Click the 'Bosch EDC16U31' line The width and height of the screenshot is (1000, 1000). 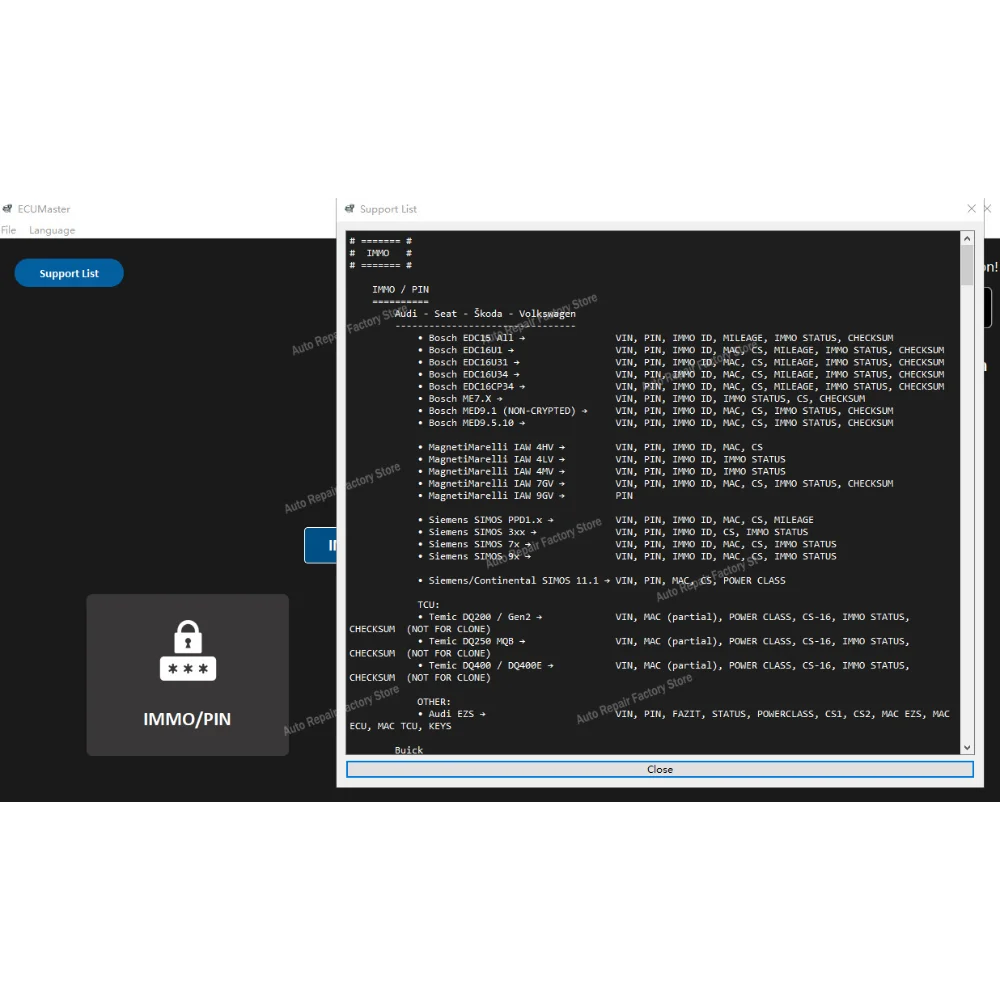681,362
